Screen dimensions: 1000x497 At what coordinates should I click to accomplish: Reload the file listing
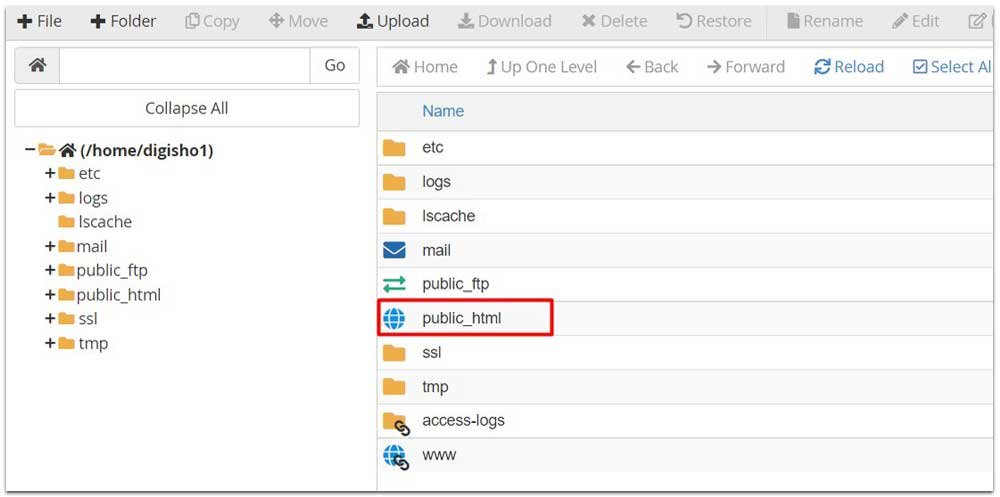coord(849,67)
